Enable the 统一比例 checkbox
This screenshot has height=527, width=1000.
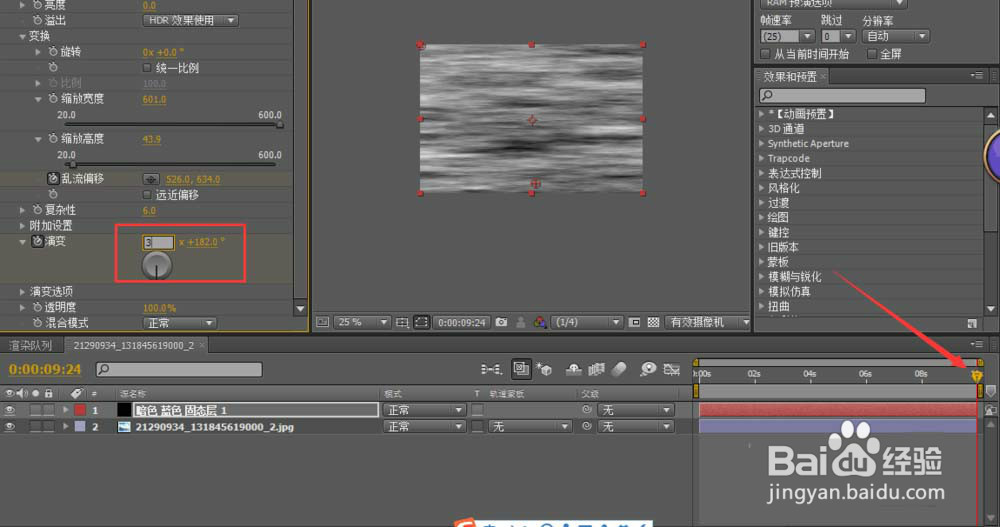(x=147, y=68)
